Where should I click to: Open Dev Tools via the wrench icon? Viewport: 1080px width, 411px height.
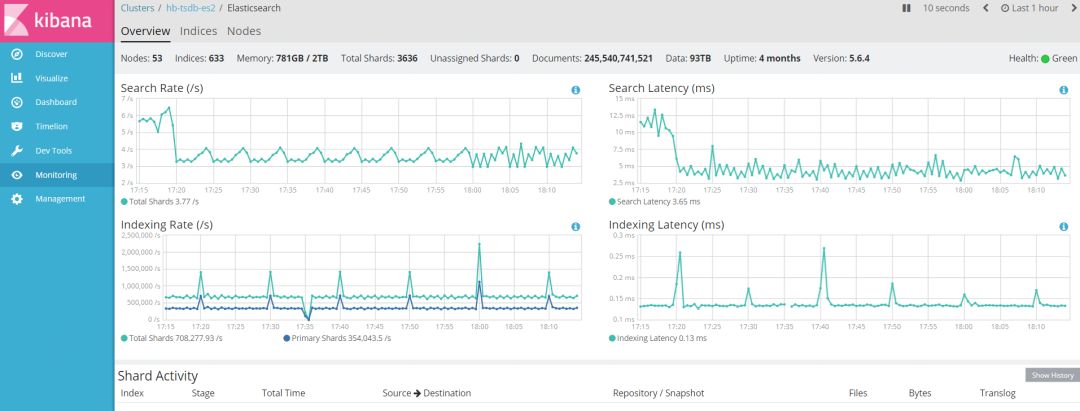coord(17,151)
